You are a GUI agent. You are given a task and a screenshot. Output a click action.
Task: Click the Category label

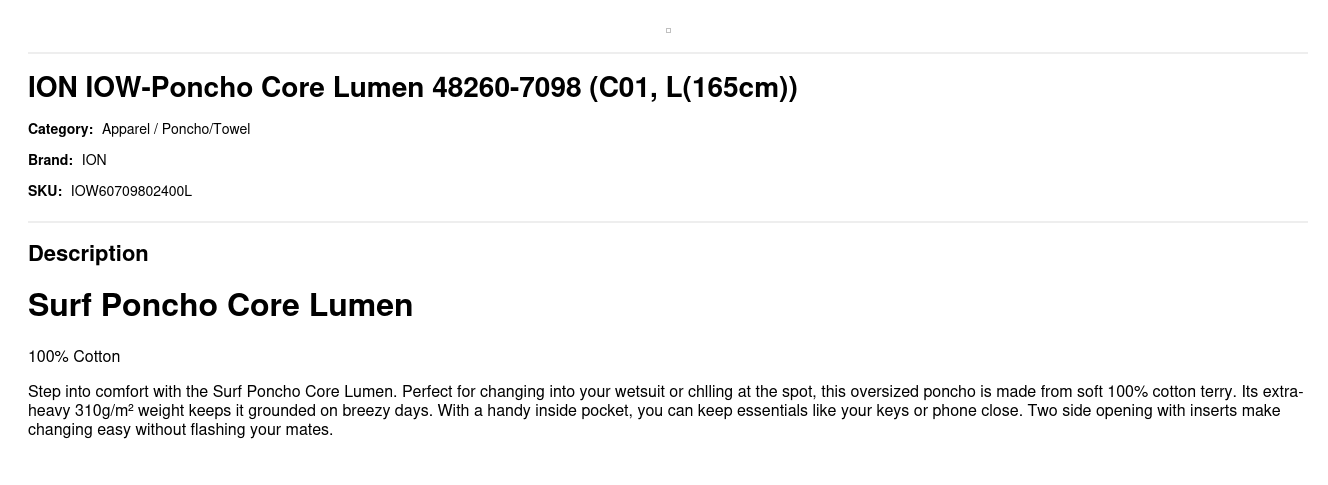[x=60, y=129]
